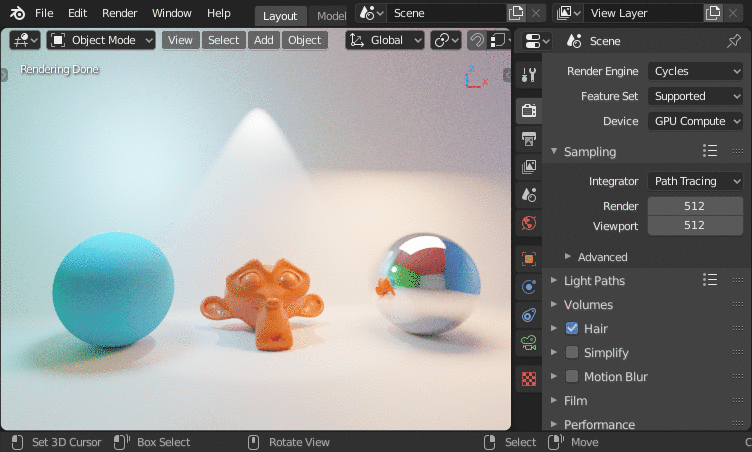Open the Object properties tab
This screenshot has width=752, height=452.
tap(529, 259)
